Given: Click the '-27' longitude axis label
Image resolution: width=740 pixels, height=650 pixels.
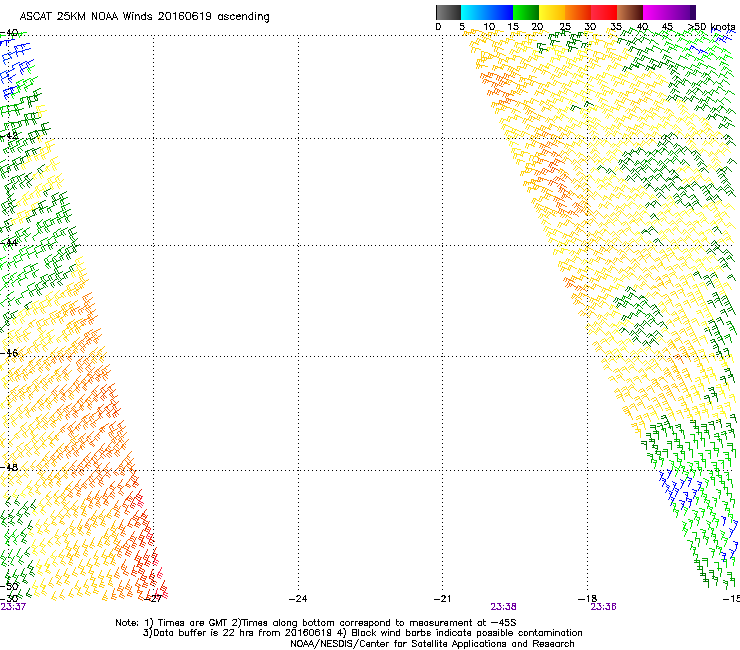Looking at the screenshot, I should click(153, 599).
